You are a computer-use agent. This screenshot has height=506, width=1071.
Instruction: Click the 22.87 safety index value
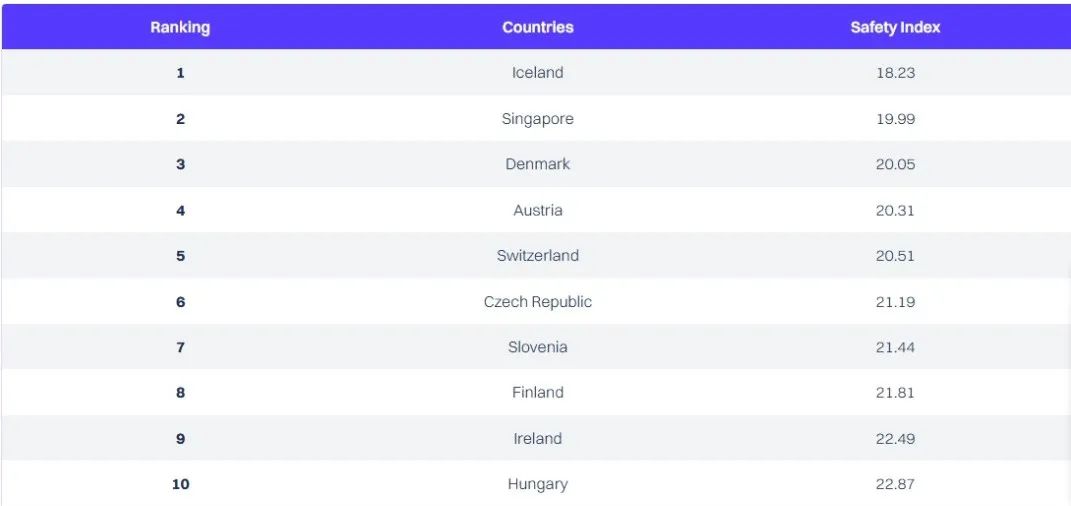click(x=895, y=484)
